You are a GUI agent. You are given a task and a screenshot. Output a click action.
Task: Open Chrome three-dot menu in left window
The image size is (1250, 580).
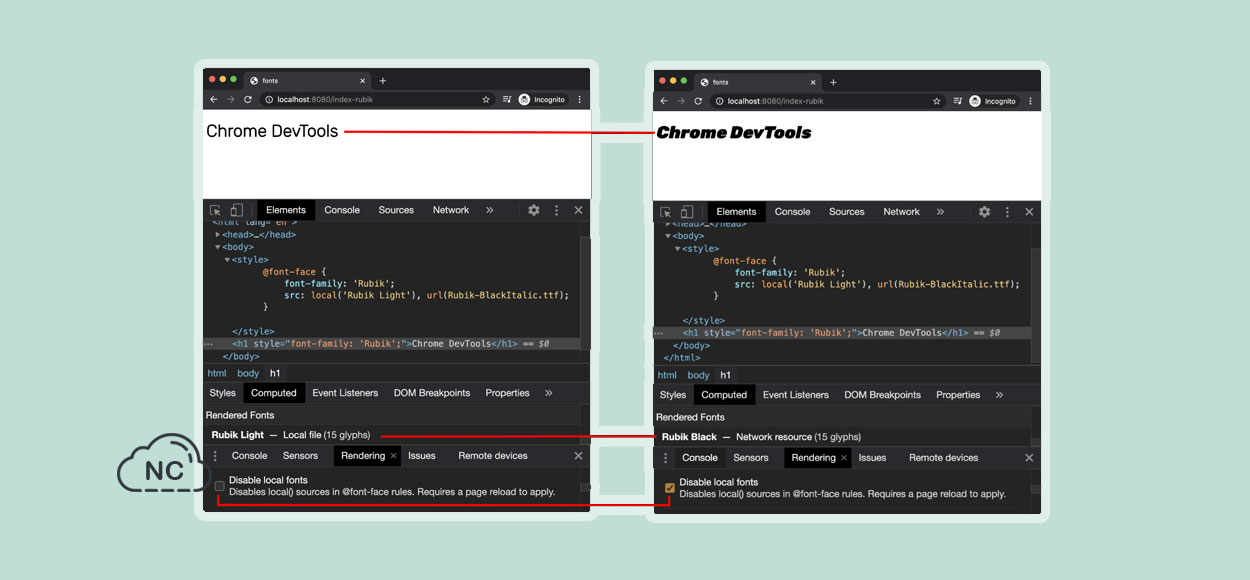[x=580, y=100]
